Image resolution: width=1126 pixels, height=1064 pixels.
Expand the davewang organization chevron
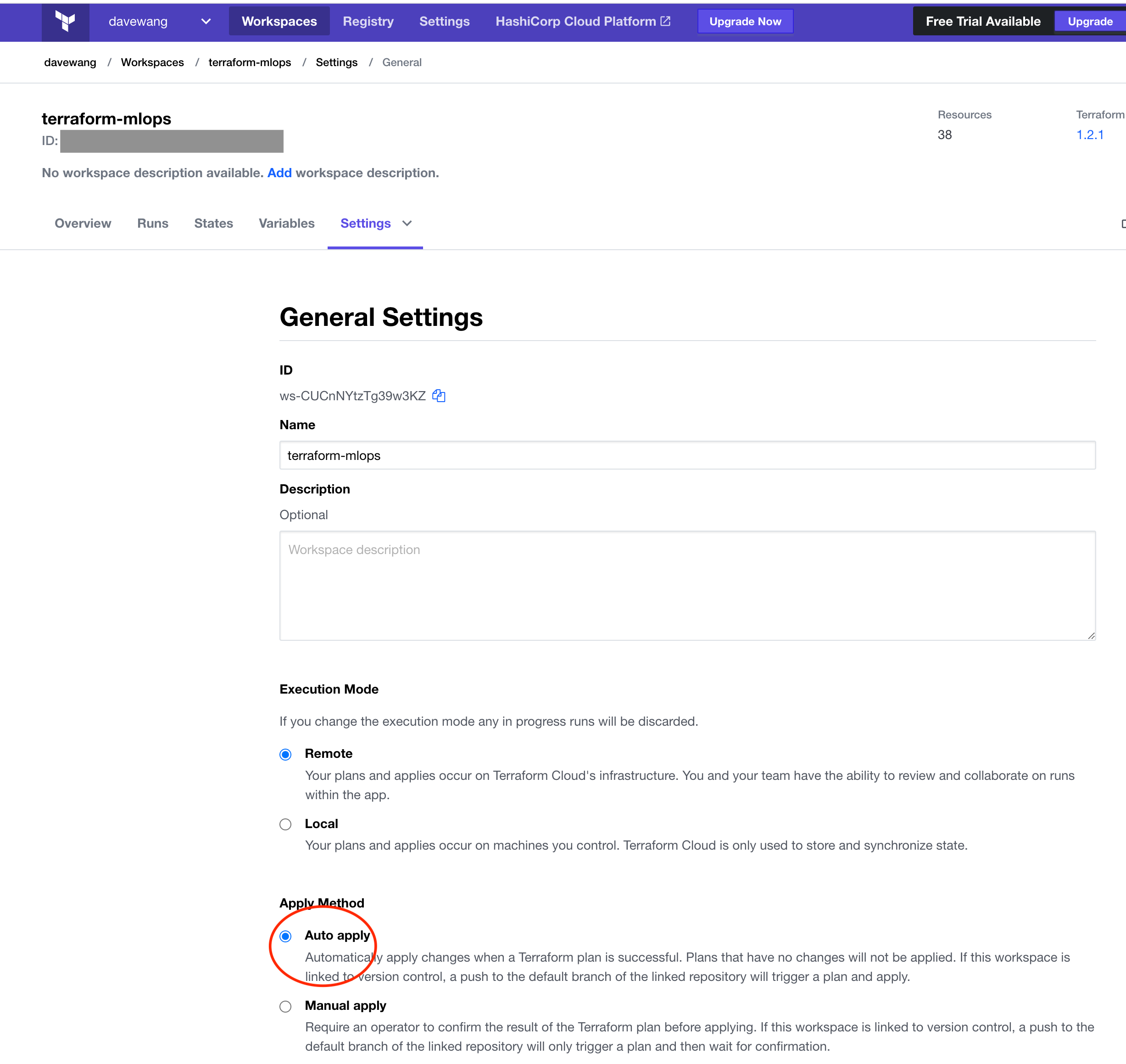point(206,22)
